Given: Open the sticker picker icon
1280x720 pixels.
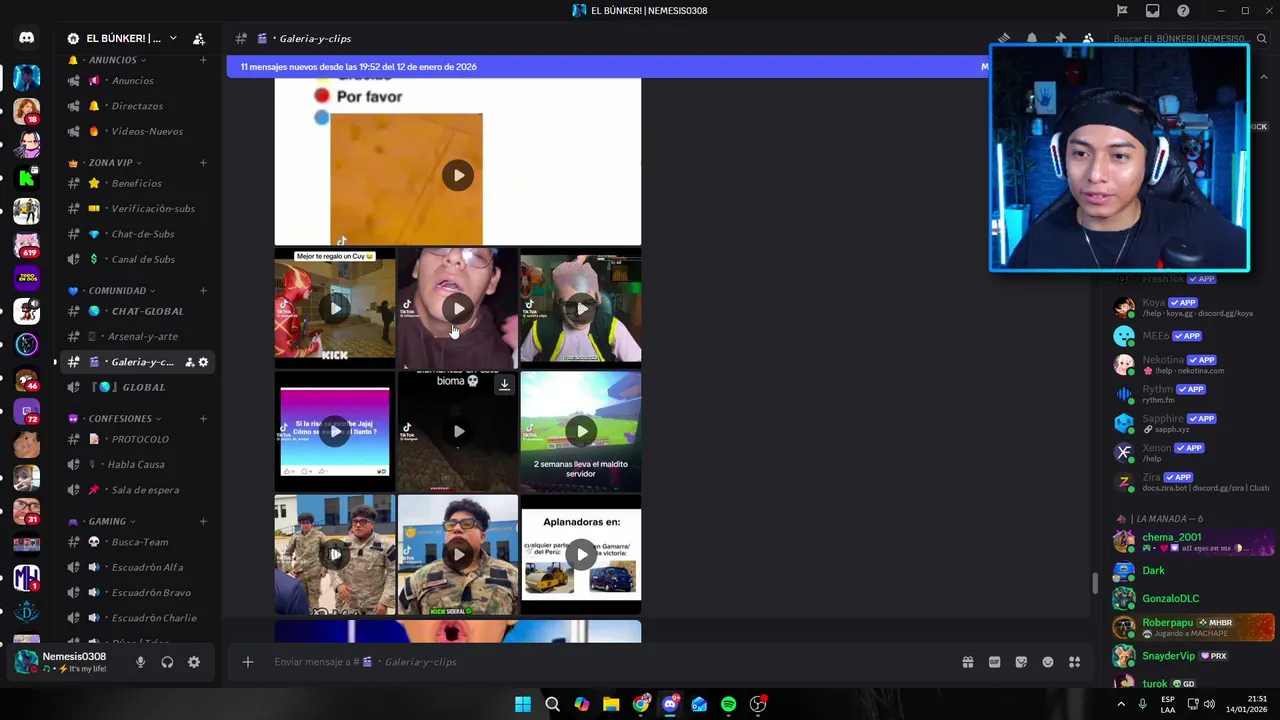Looking at the screenshot, I should click(1021, 662).
